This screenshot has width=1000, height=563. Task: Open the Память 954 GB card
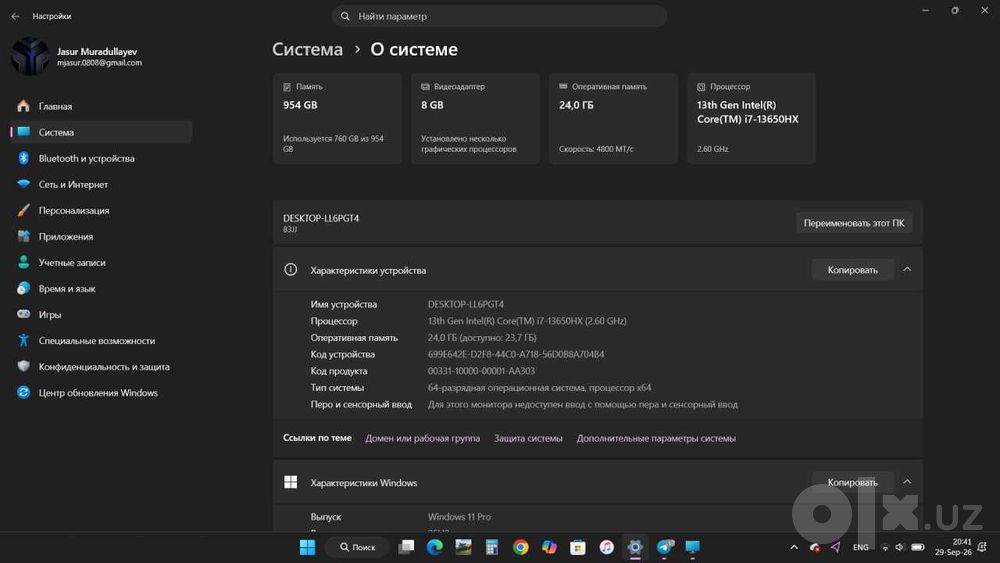click(x=337, y=119)
